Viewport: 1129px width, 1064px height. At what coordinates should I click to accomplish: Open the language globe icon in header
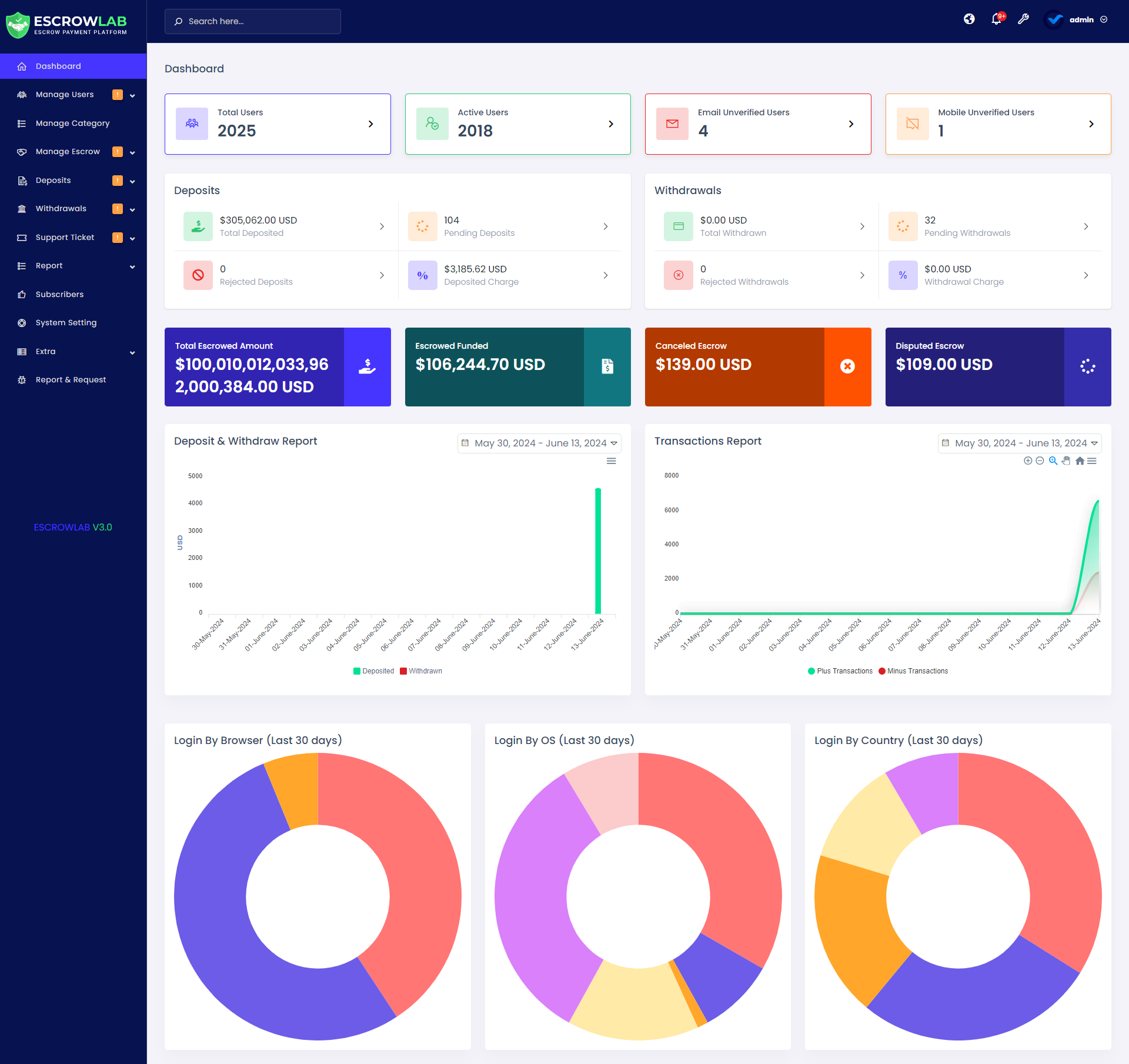coord(969,19)
